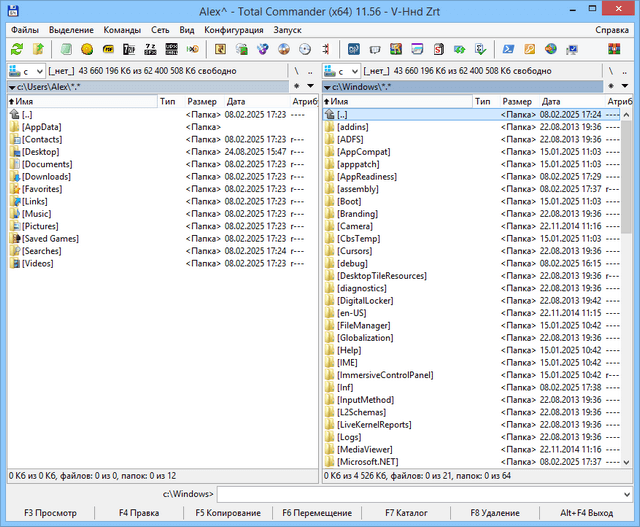Click the PowerShell icon in the toolbar
This screenshot has width=640, height=527.
(x=508, y=48)
